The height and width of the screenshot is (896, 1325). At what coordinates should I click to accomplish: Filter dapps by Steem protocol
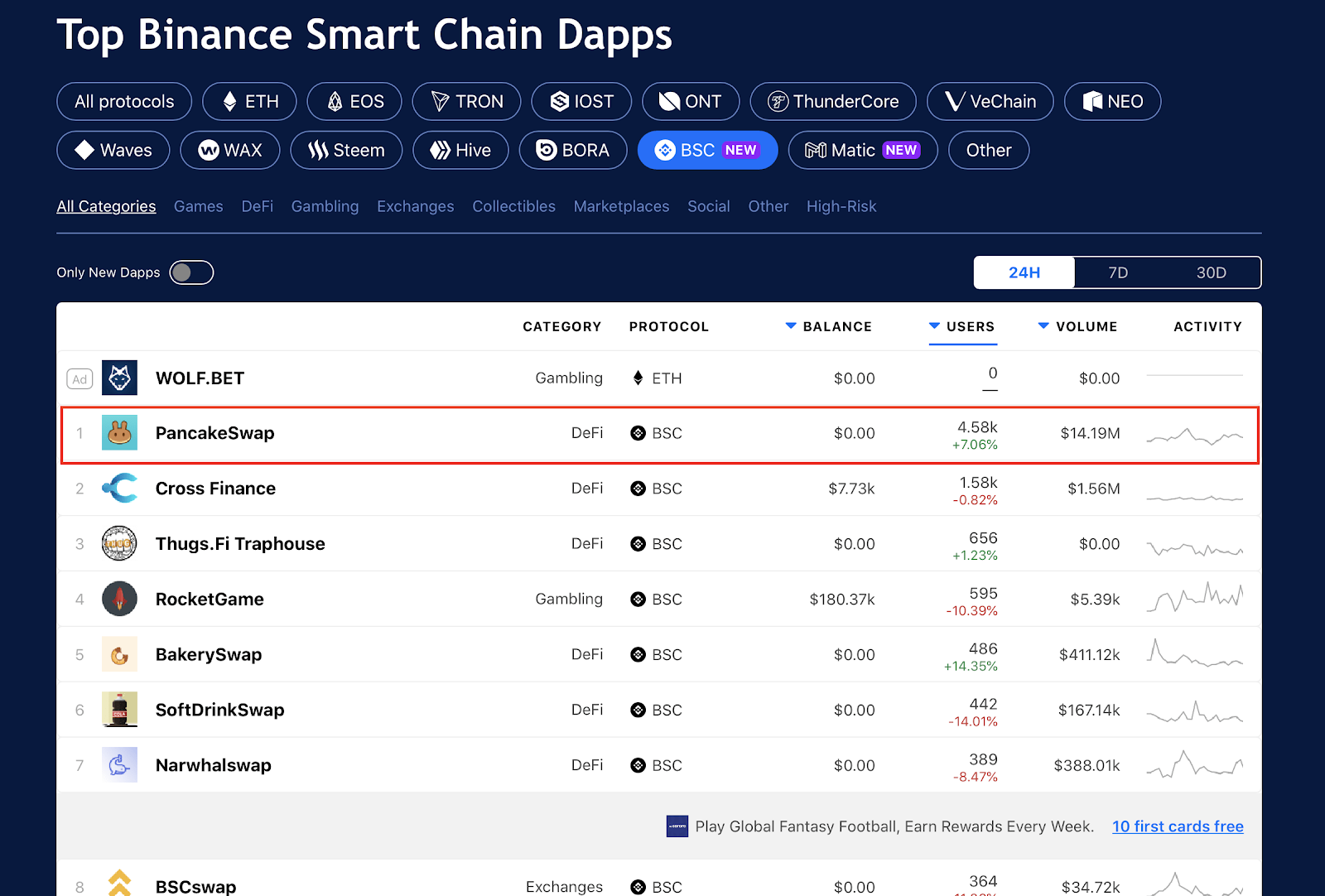coord(346,150)
